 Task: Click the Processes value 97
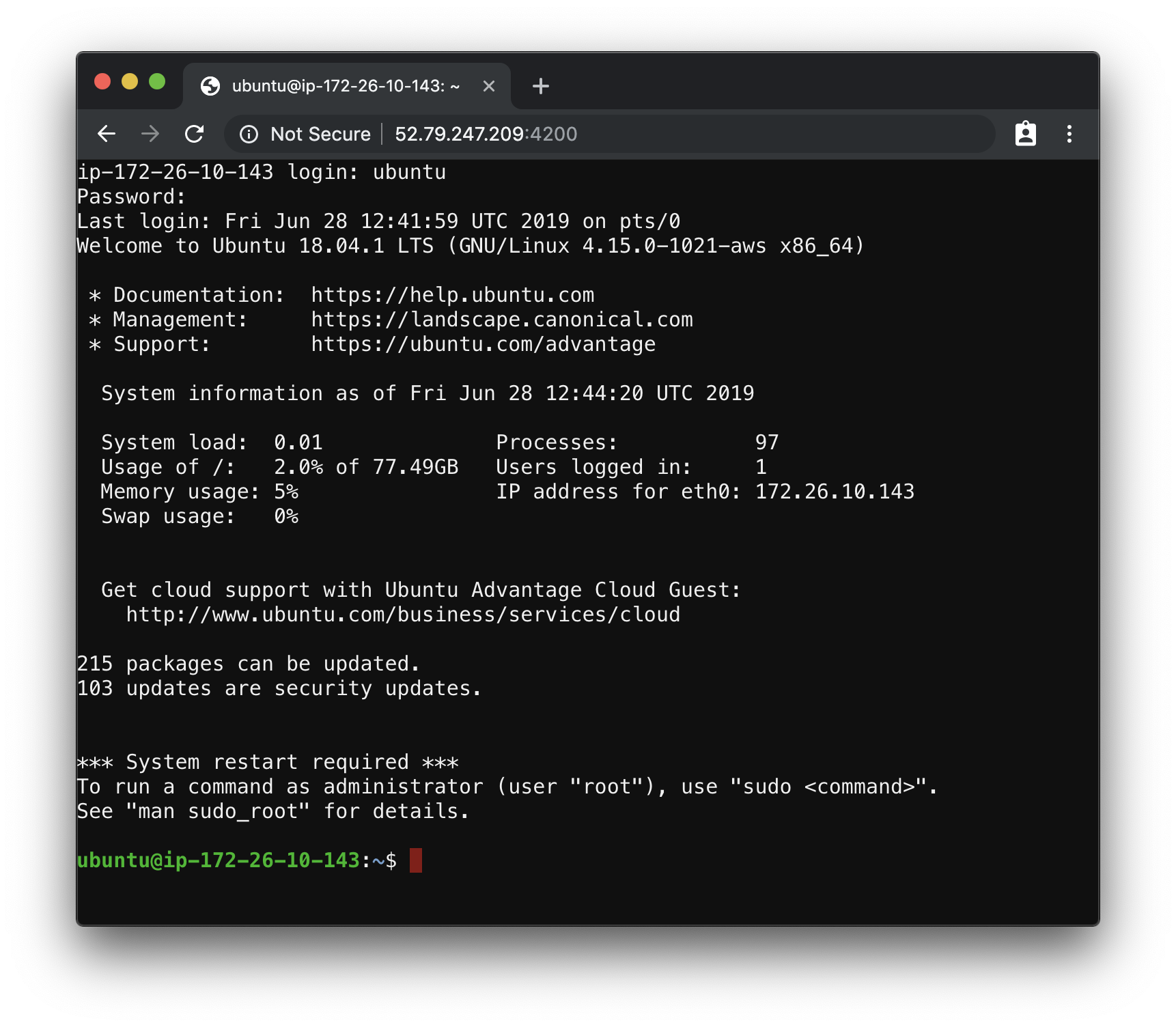point(766,442)
